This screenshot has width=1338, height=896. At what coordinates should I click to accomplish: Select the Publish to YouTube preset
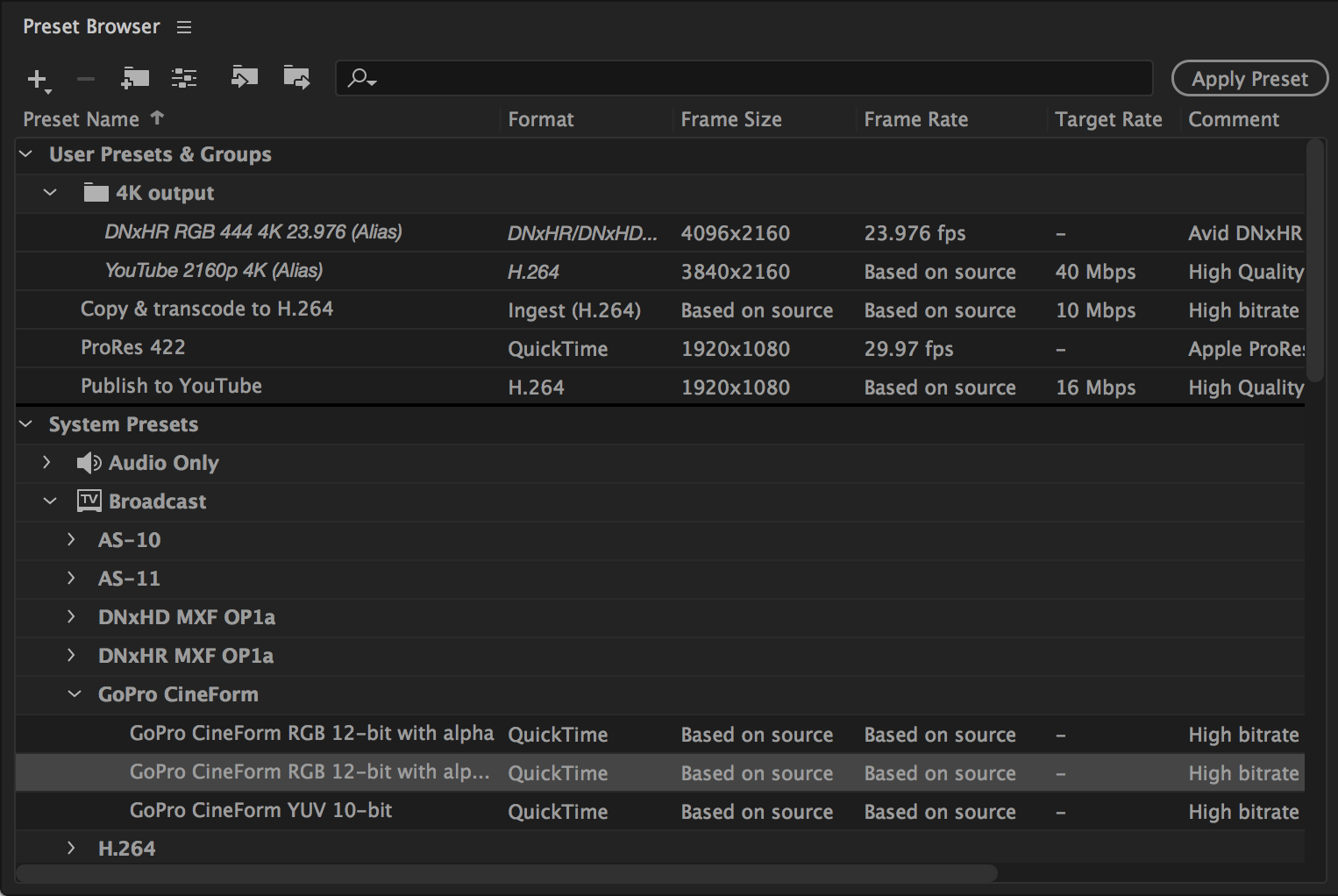pyautogui.click(x=171, y=386)
